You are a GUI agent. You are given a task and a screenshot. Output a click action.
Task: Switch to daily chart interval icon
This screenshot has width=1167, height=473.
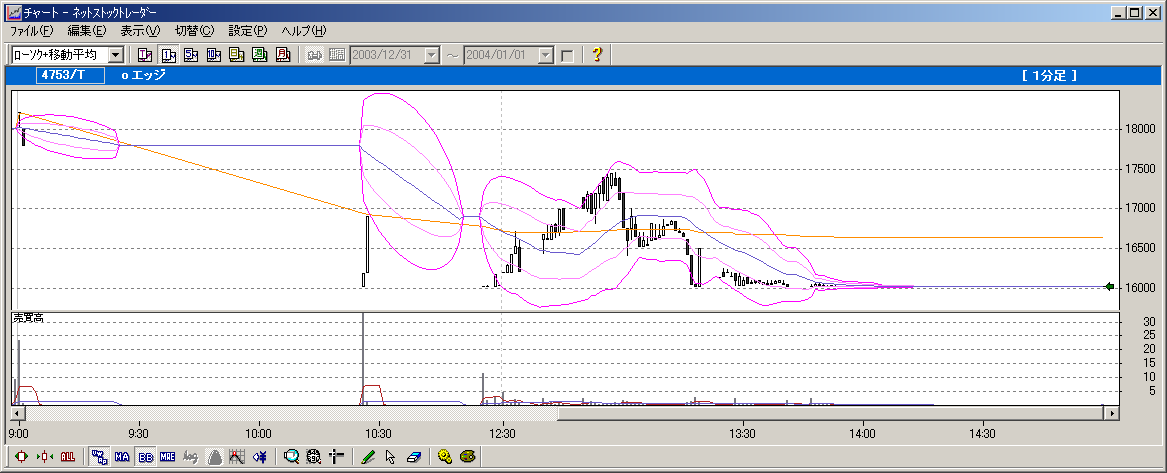pyautogui.click(x=237, y=55)
